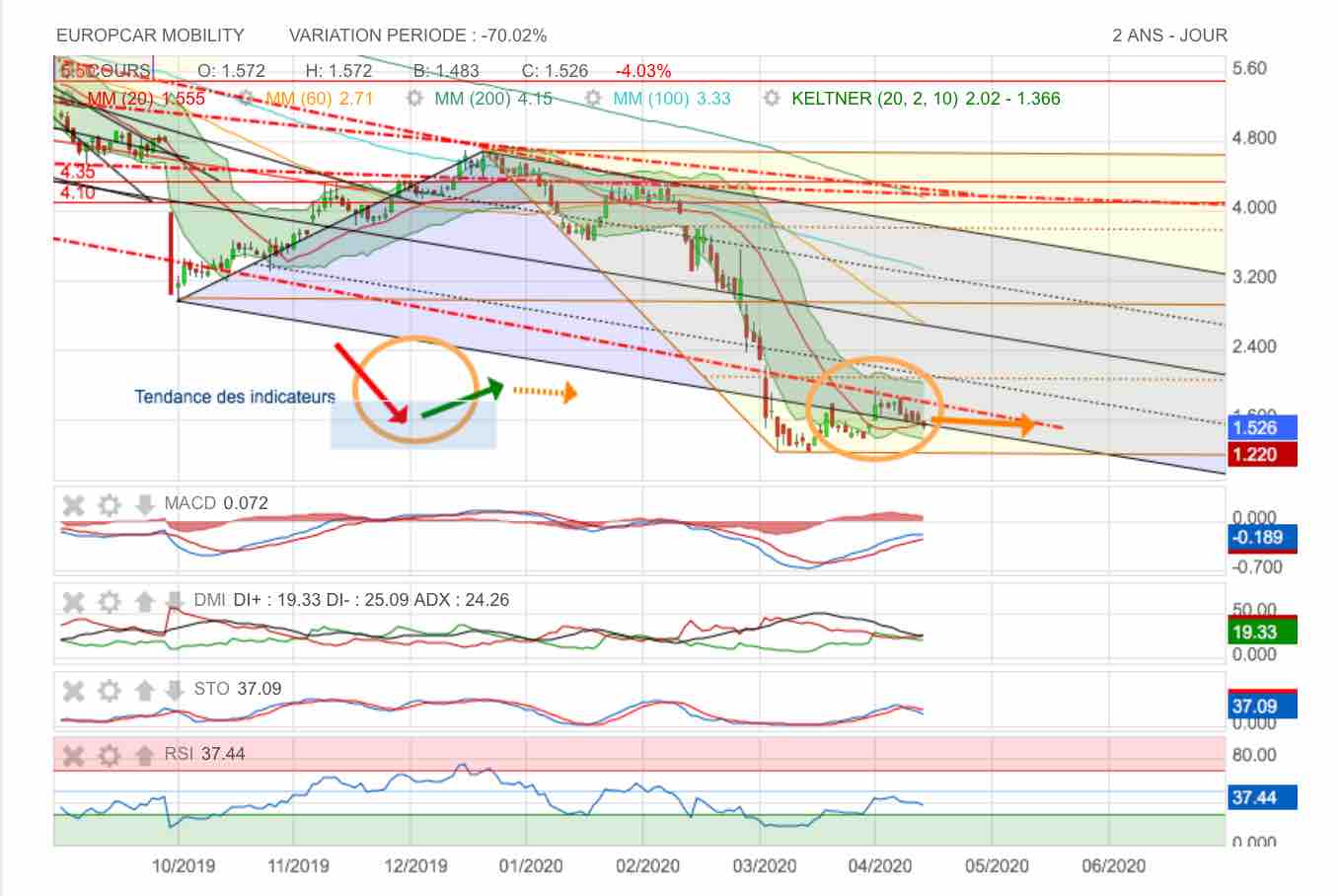Delete the RSI indicator panel
Viewport: 1338px width, 896px height.
(x=73, y=756)
